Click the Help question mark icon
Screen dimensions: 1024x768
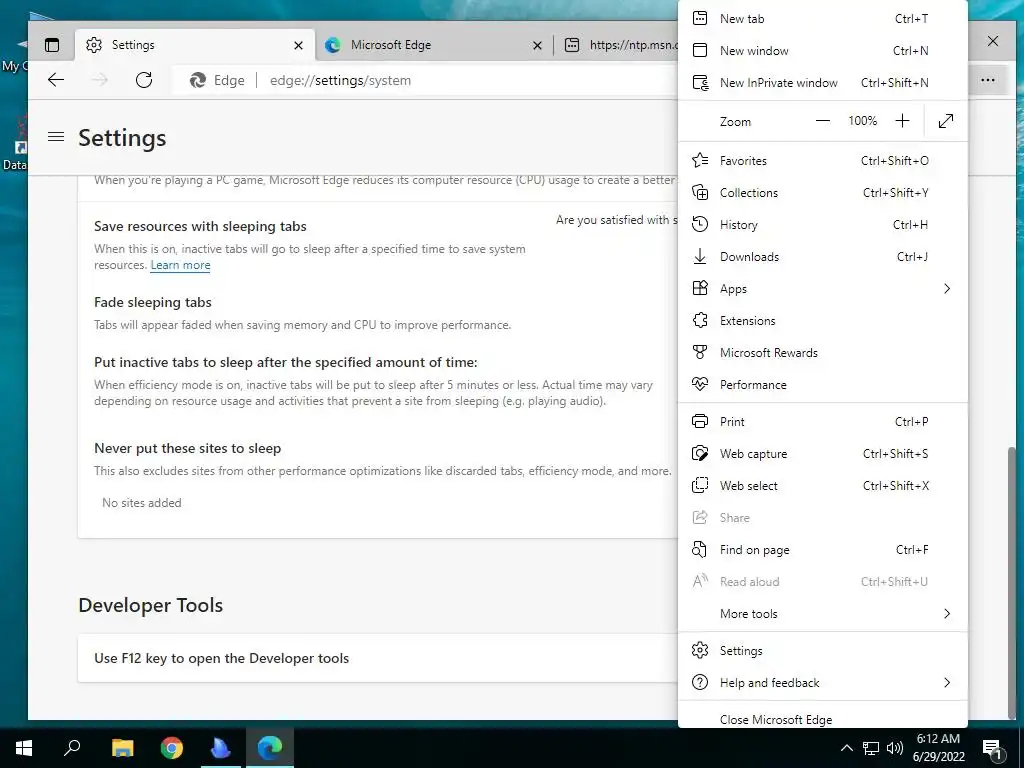[699, 682]
